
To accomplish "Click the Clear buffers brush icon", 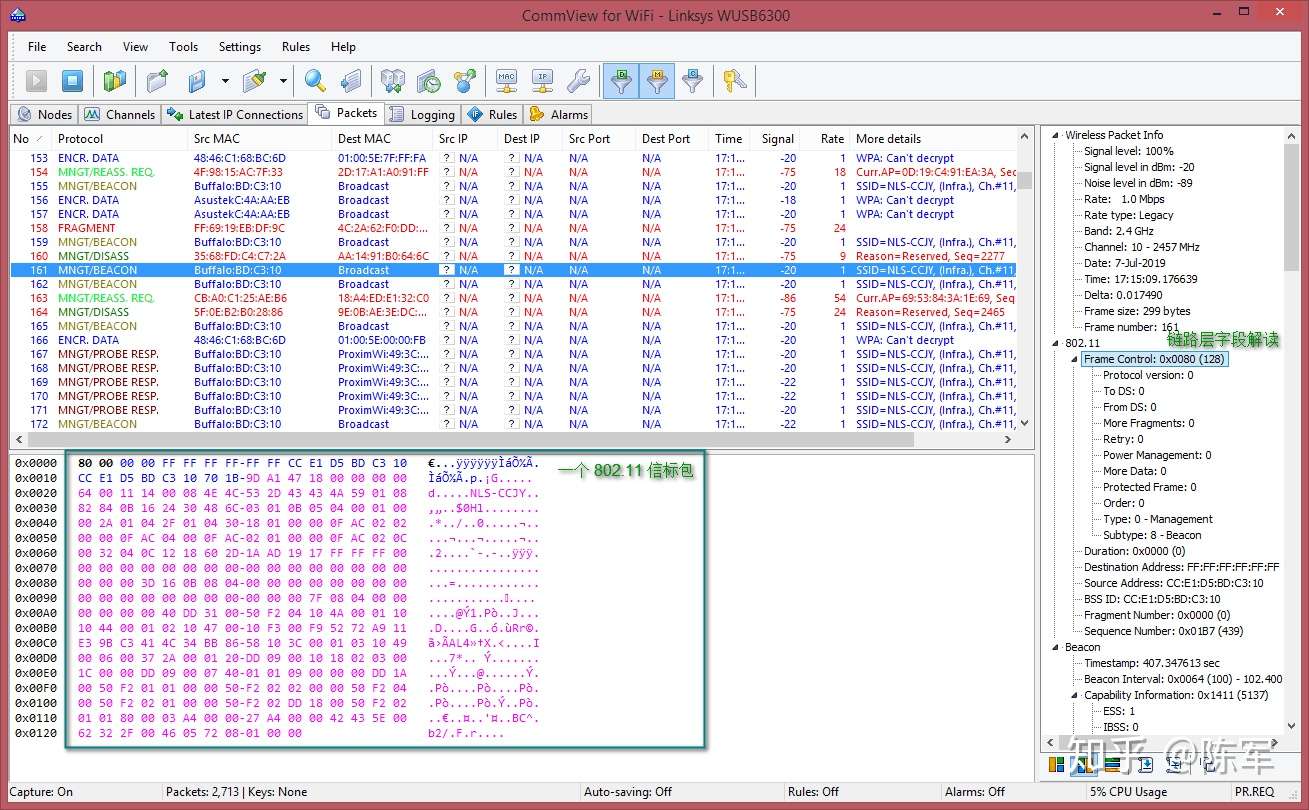I will pyautogui.click(x=255, y=81).
